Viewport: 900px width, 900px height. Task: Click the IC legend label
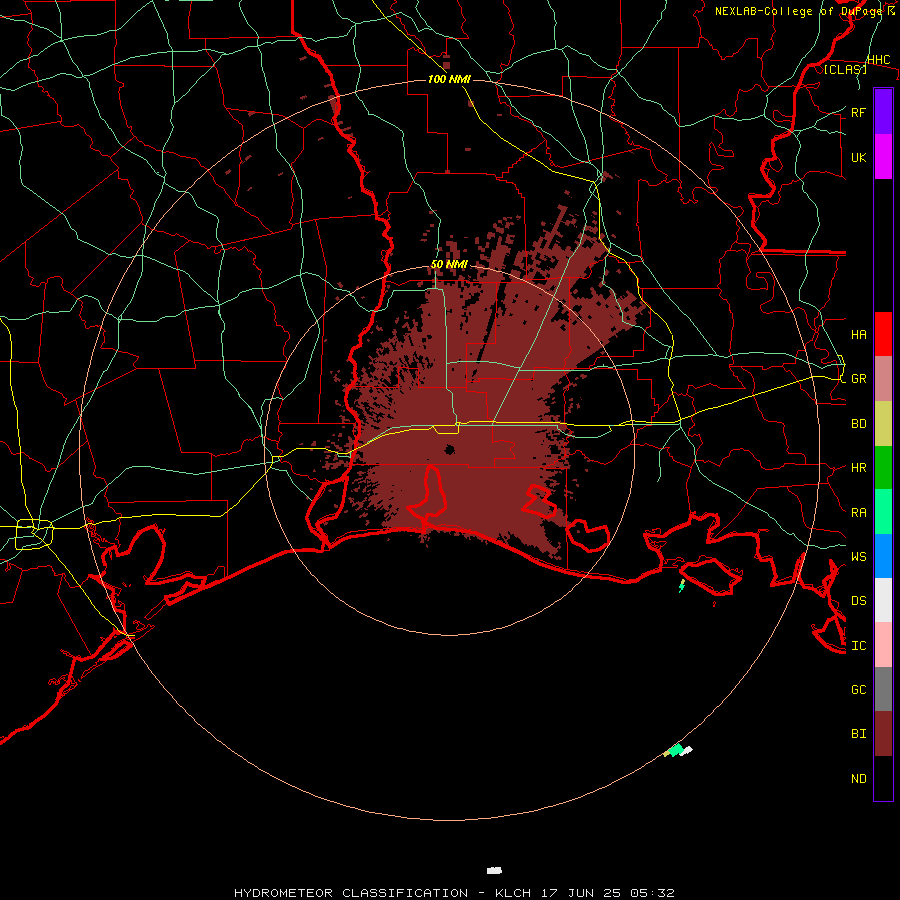click(x=858, y=646)
